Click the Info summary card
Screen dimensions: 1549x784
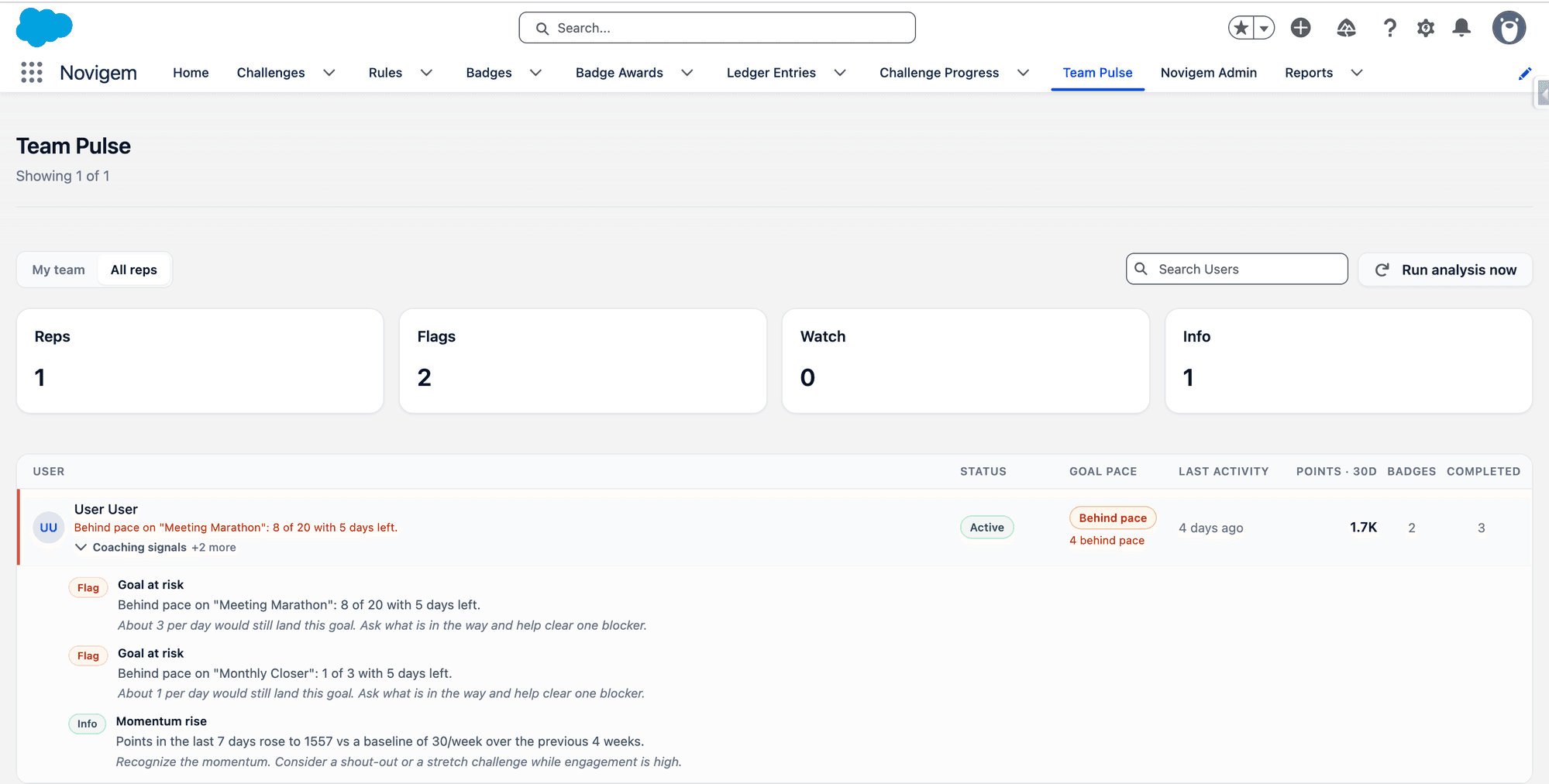1348,361
